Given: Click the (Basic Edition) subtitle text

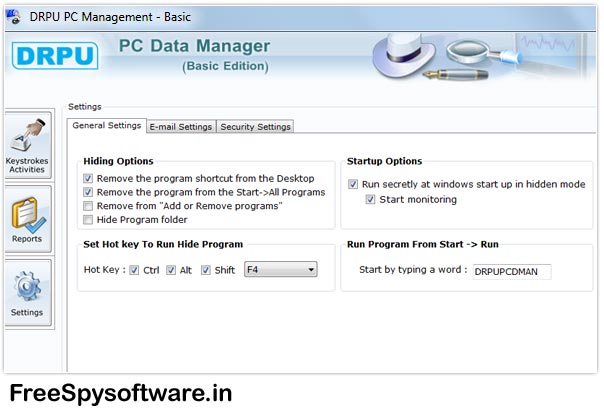Looking at the screenshot, I should pos(225,66).
